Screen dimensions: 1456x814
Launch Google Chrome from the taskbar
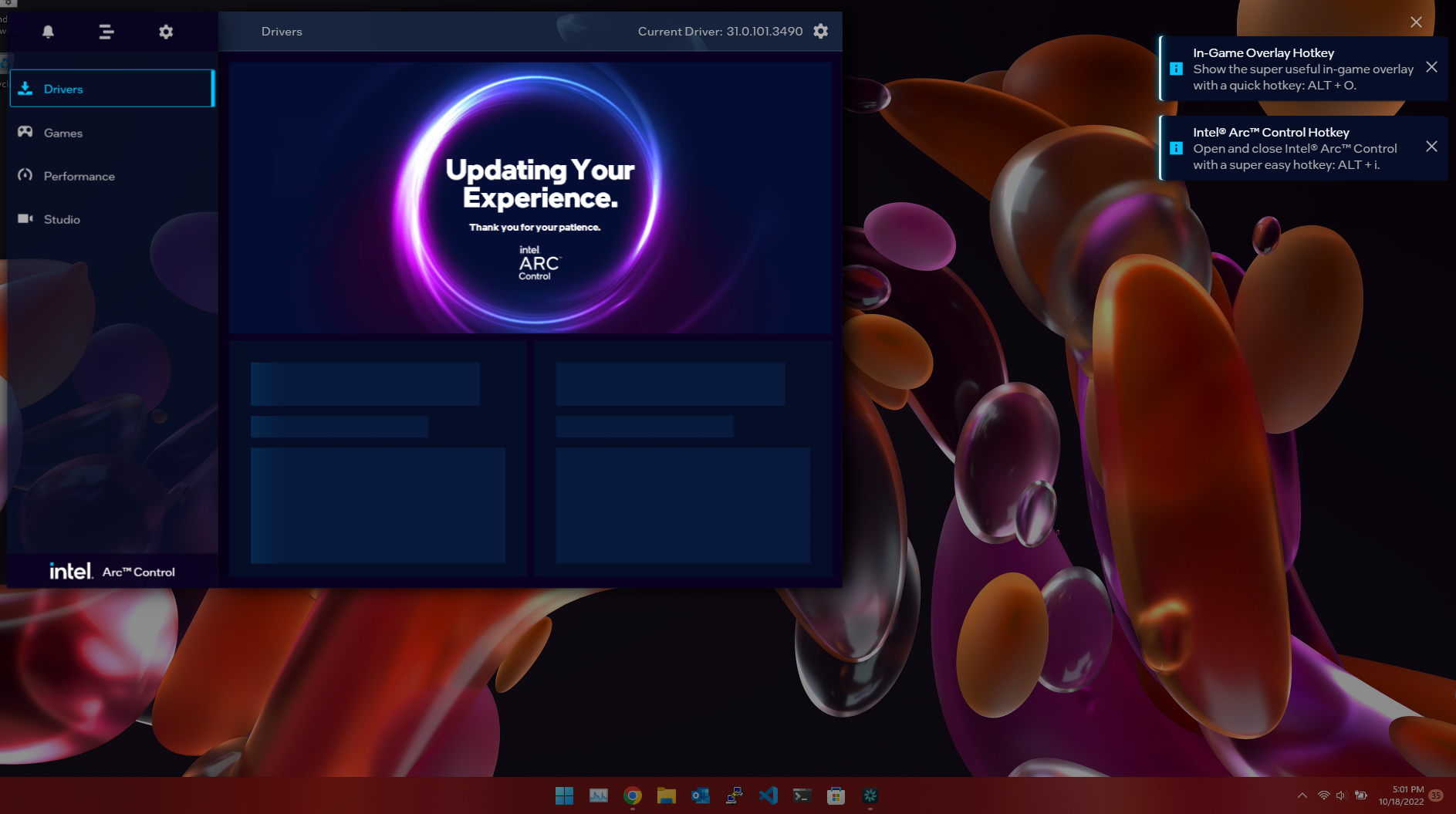tap(633, 795)
